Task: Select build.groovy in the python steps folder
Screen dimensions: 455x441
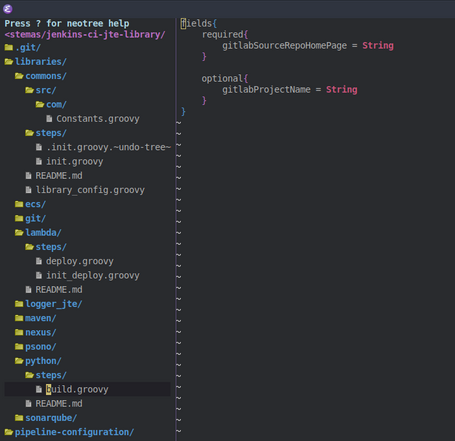Action: click(77, 389)
